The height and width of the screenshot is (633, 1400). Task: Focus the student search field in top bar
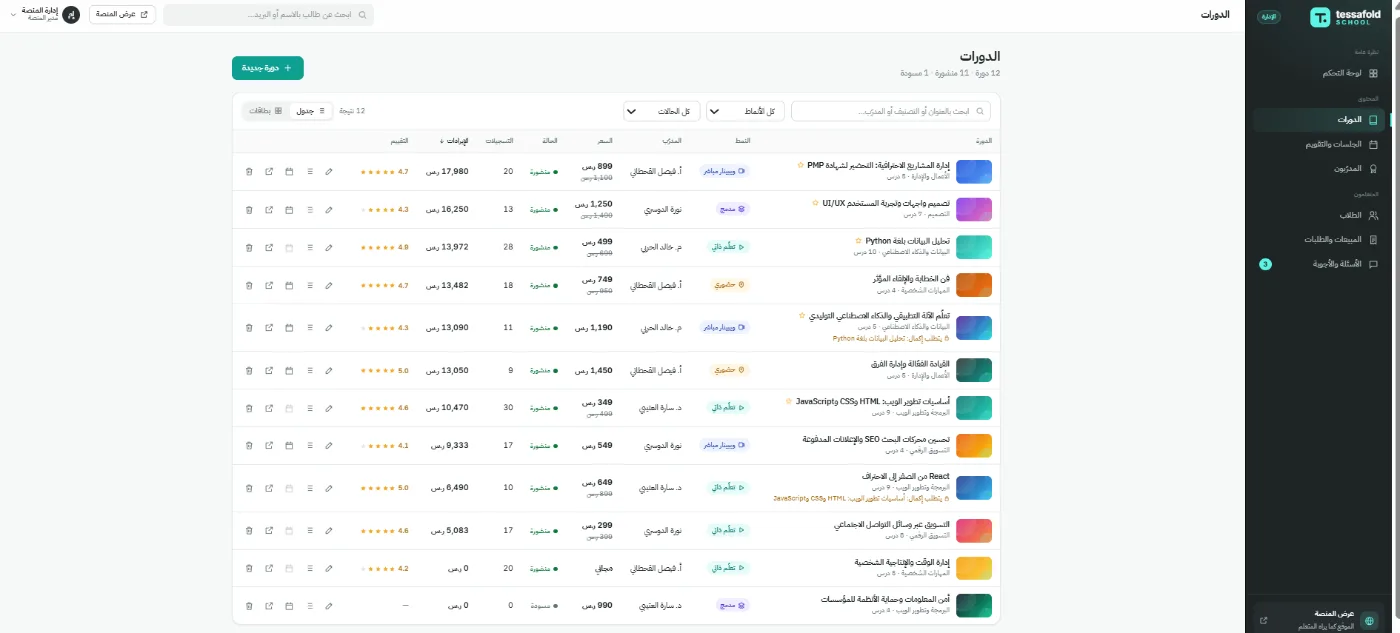coord(268,15)
